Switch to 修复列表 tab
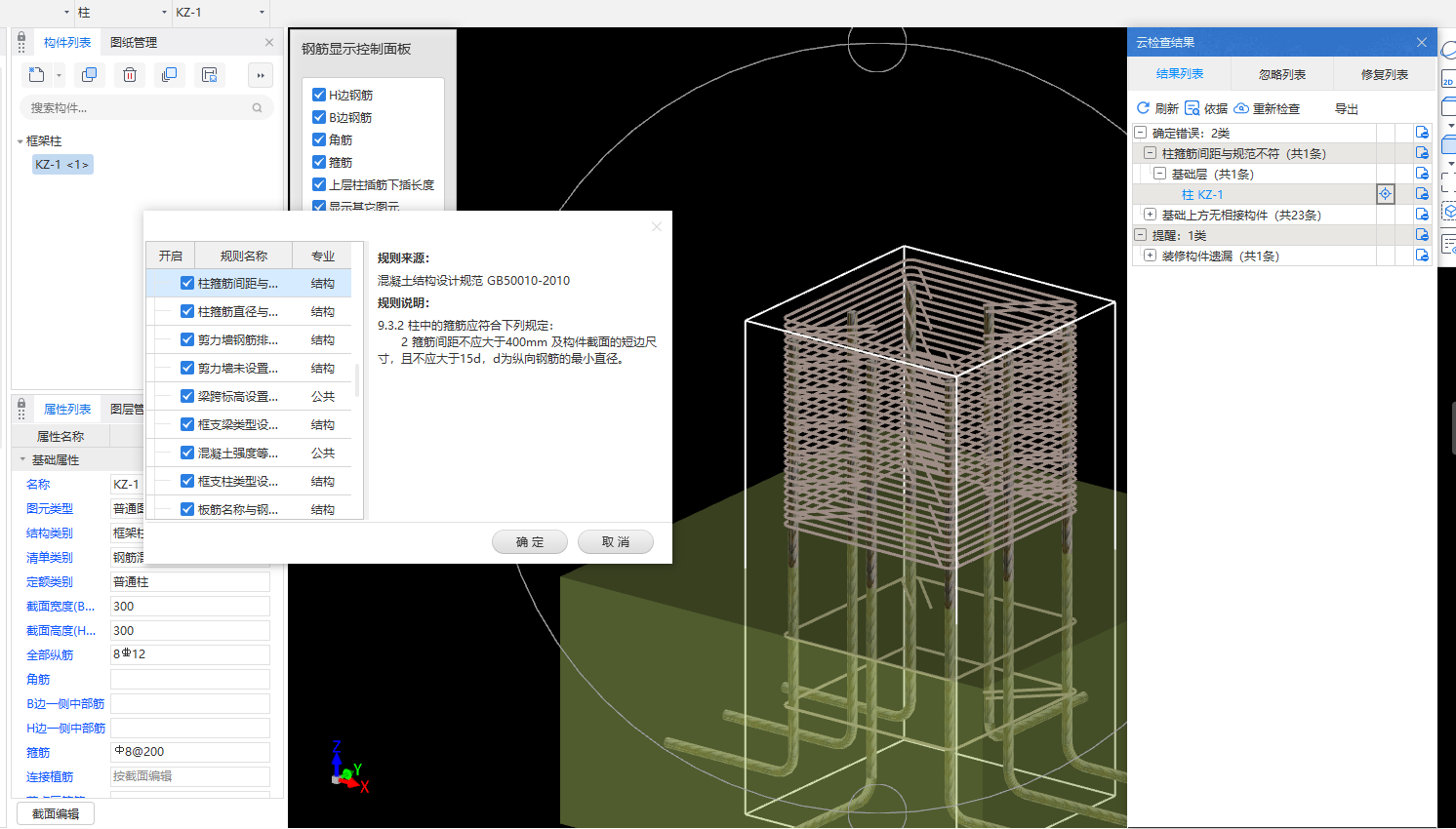Image resolution: width=1456 pixels, height=829 pixels. (x=1384, y=74)
